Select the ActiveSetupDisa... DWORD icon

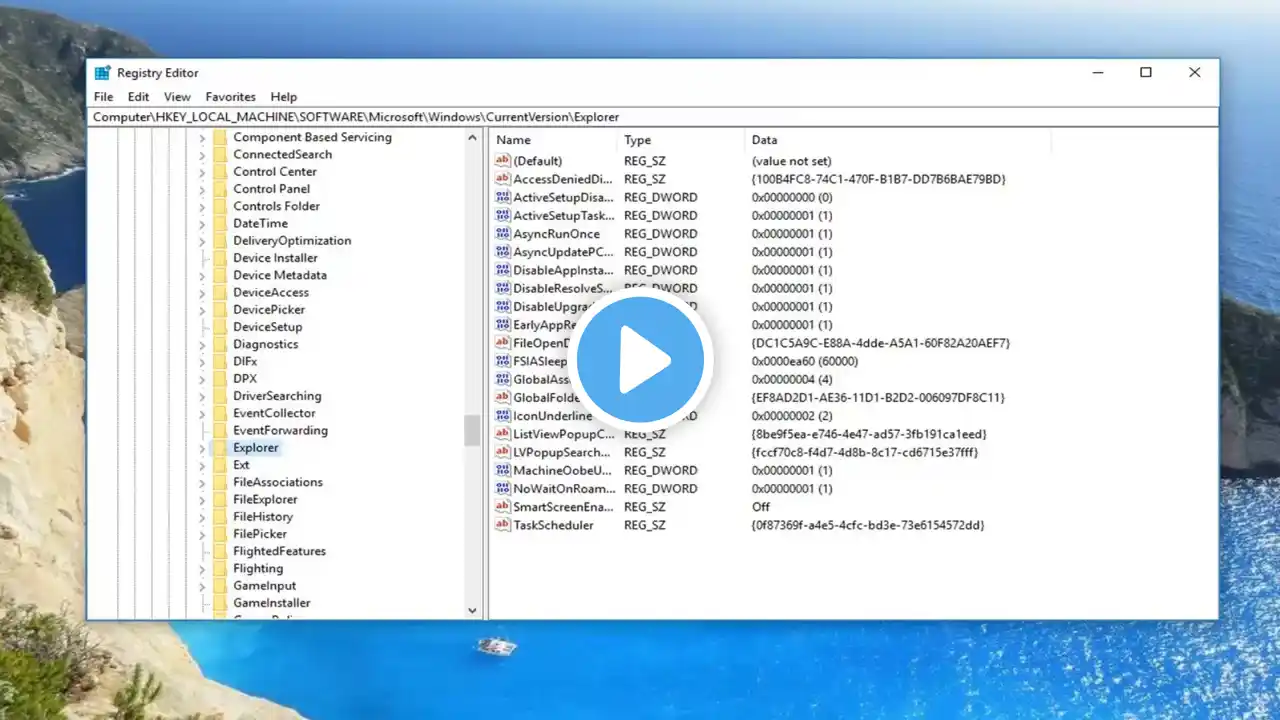503,197
